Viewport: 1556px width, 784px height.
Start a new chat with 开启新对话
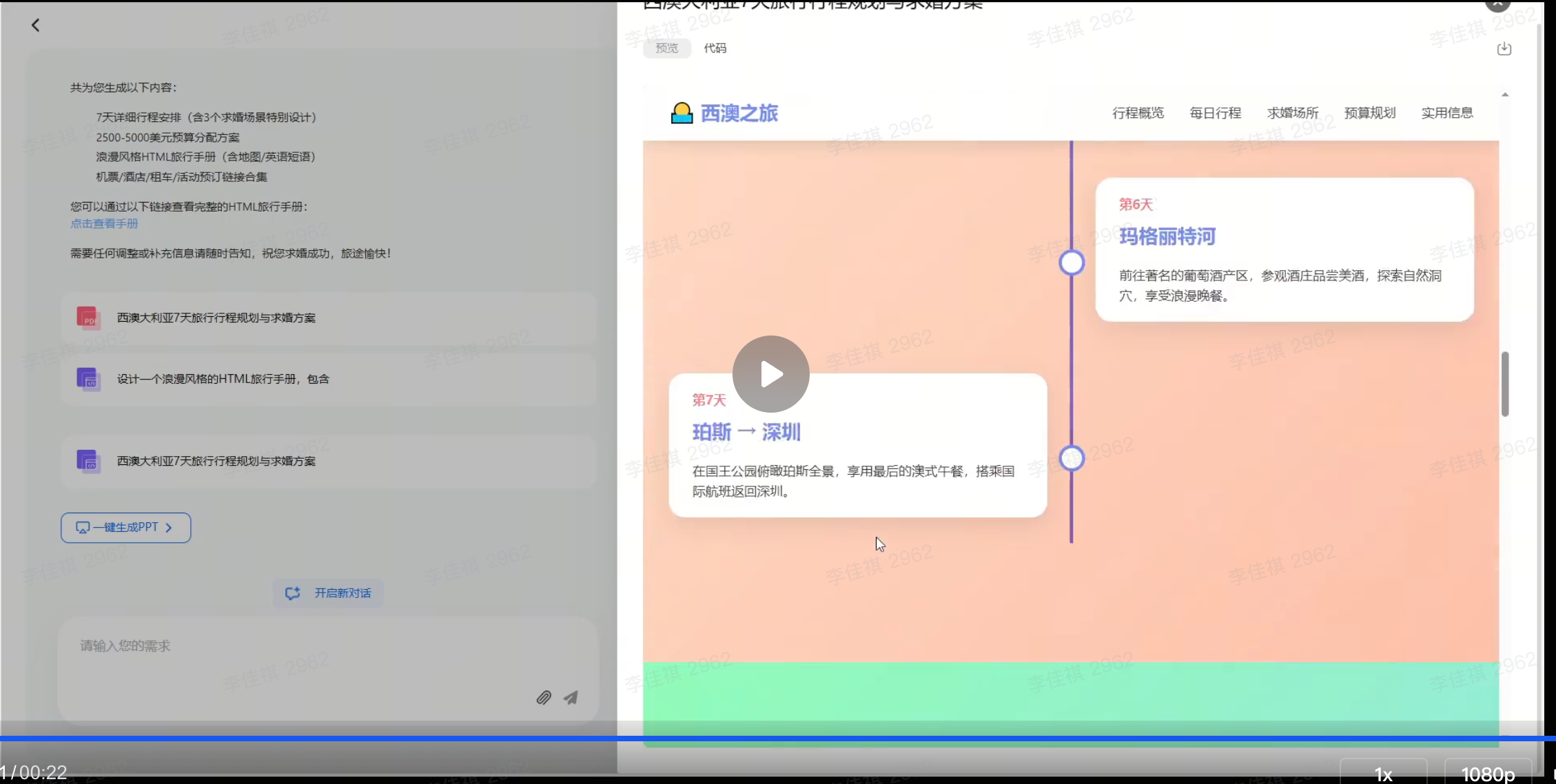click(328, 593)
